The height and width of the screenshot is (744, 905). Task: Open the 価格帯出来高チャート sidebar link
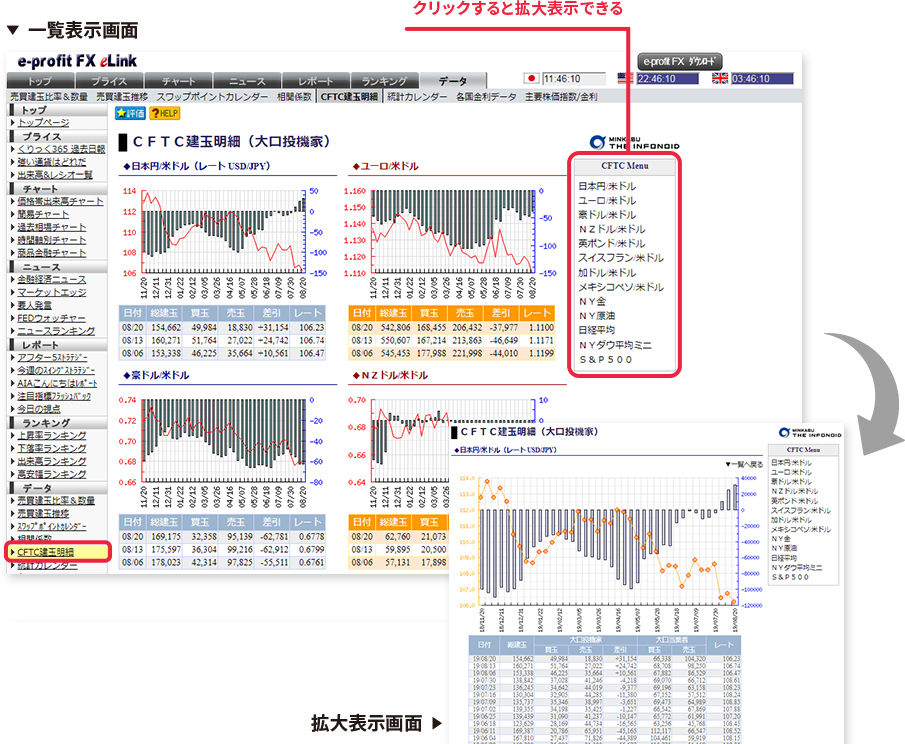click(x=61, y=201)
